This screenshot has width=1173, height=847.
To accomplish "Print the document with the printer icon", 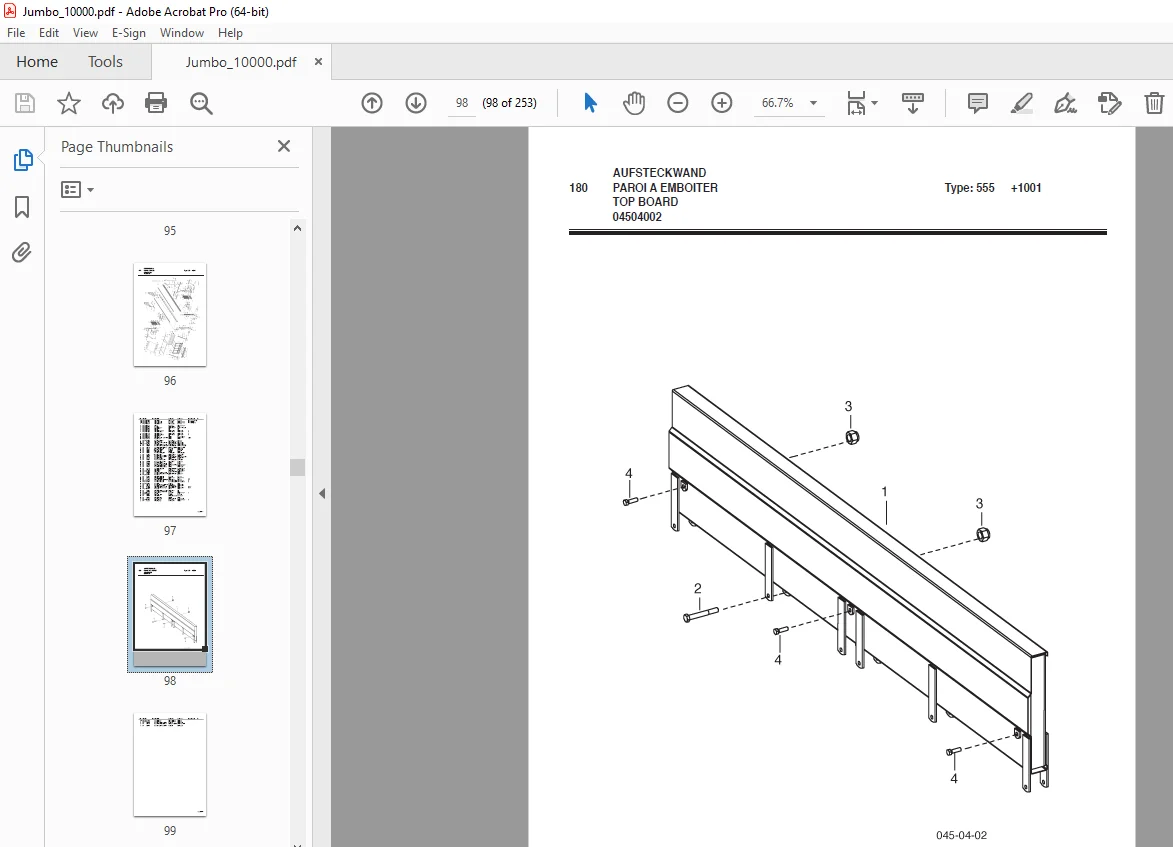I will click(x=156, y=103).
